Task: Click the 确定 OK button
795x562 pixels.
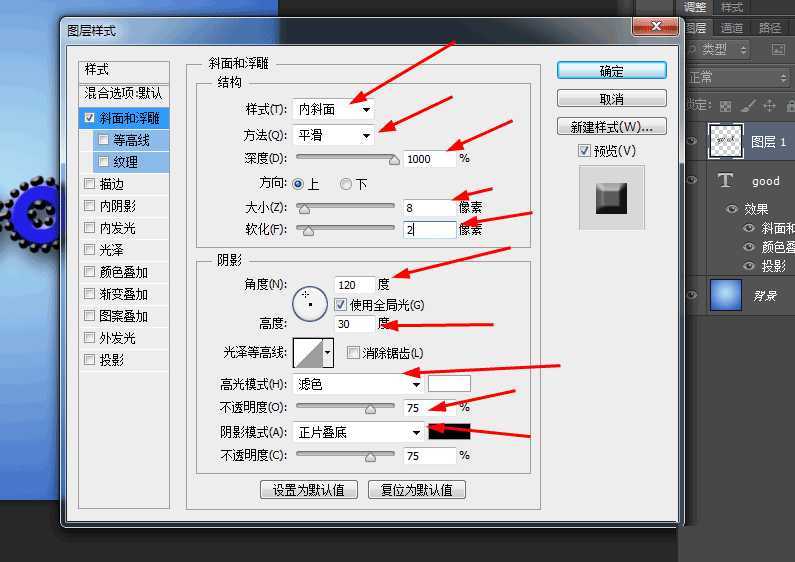Action: click(611, 71)
